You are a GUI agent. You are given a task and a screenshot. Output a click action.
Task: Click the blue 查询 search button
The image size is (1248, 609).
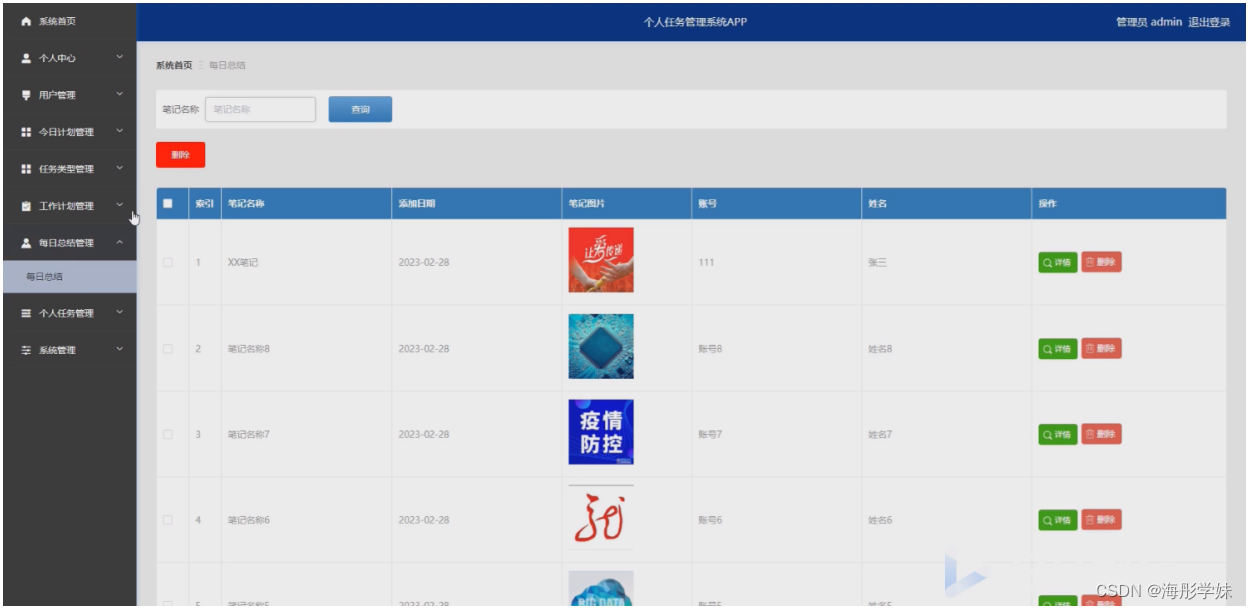360,109
